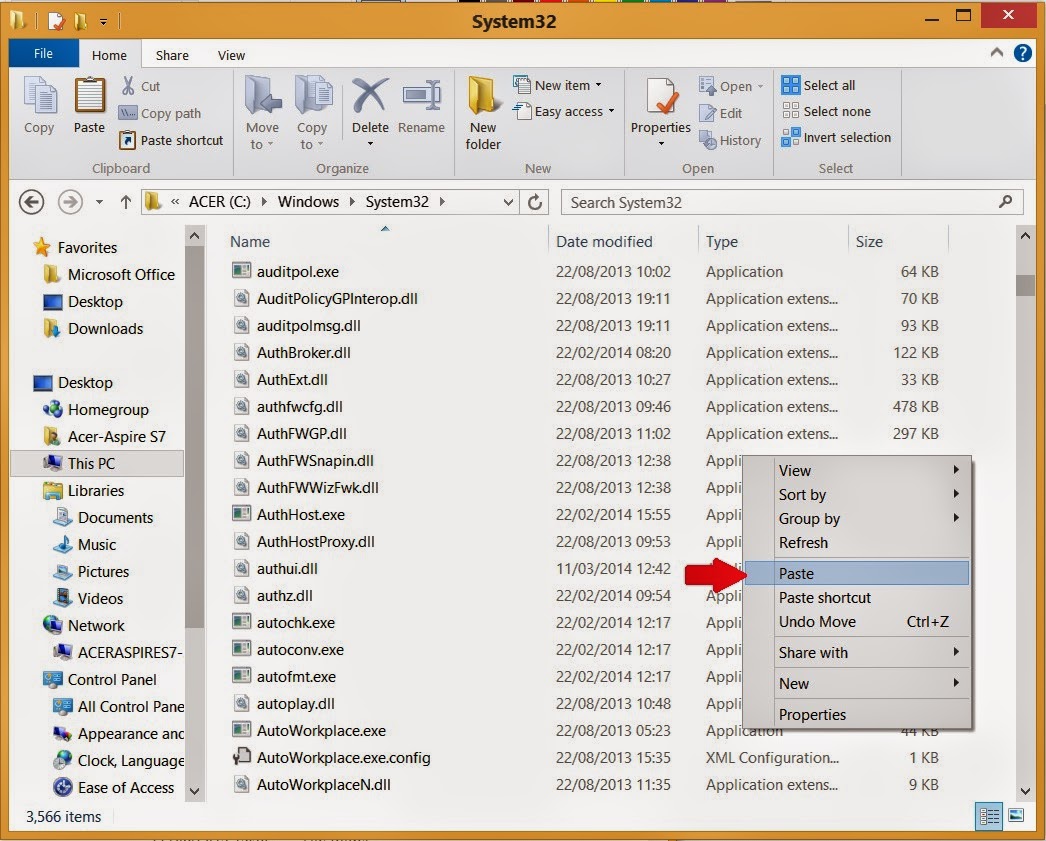The height and width of the screenshot is (841, 1046).
Task: Open the History ribbon icon
Action: click(x=708, y=140)
